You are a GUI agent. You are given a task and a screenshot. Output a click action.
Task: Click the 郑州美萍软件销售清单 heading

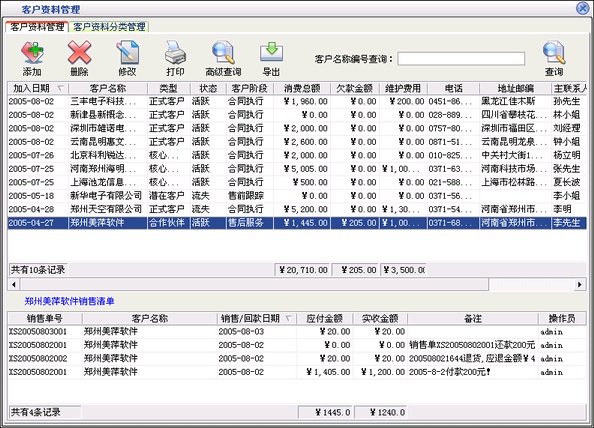(69, 301)
